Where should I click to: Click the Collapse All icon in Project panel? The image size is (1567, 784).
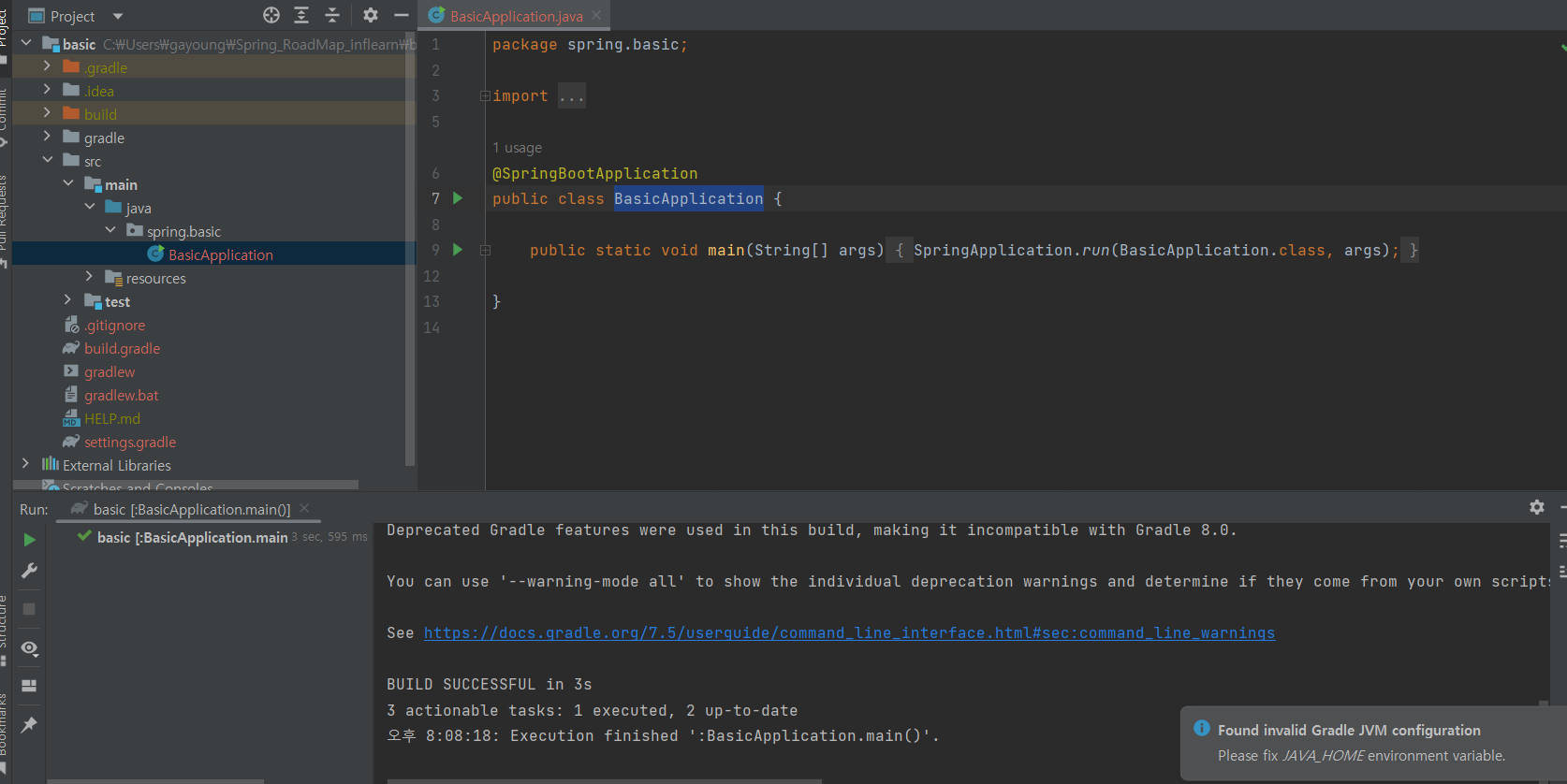coord(332,15)
